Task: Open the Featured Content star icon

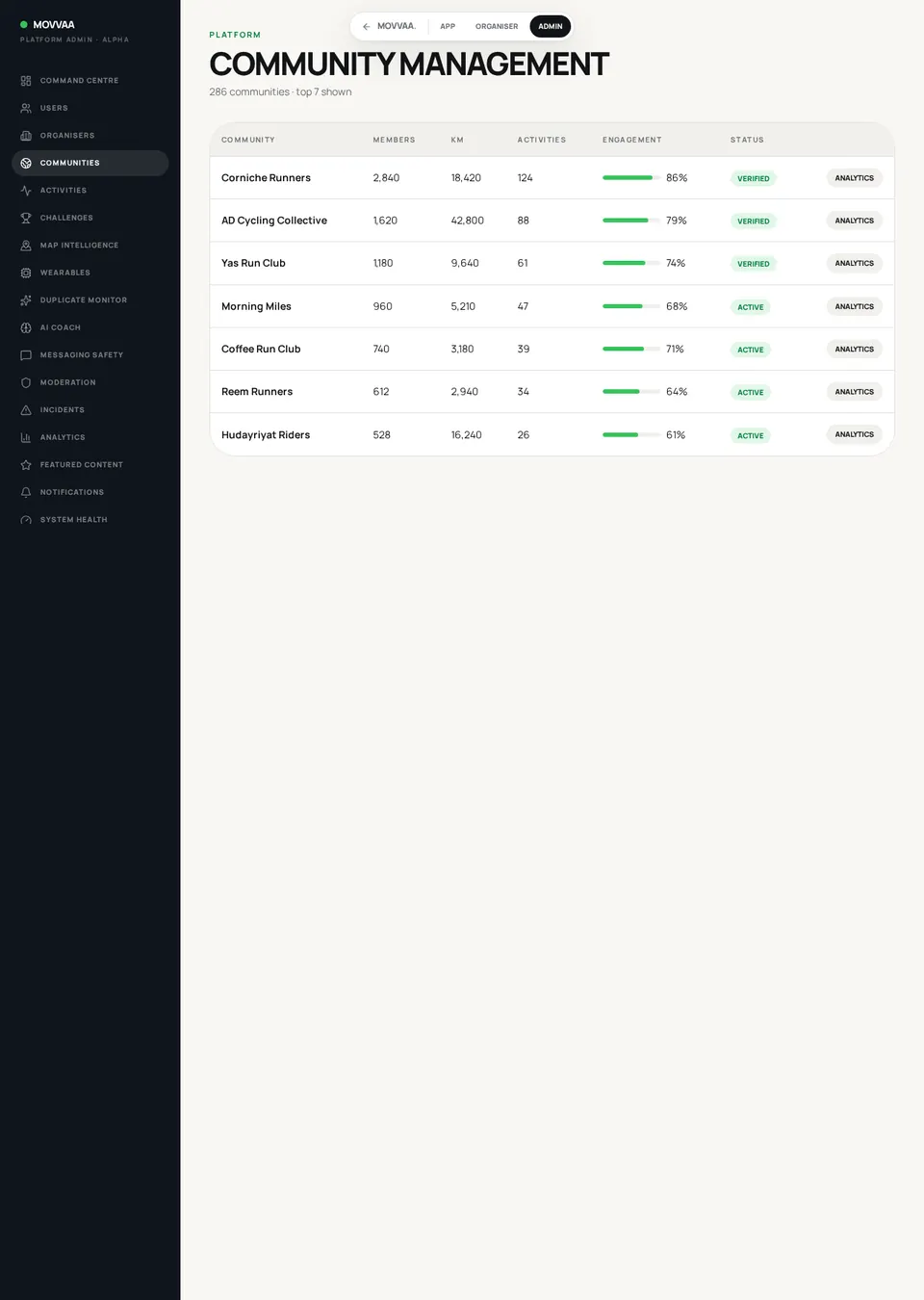Action: [26, 465]
